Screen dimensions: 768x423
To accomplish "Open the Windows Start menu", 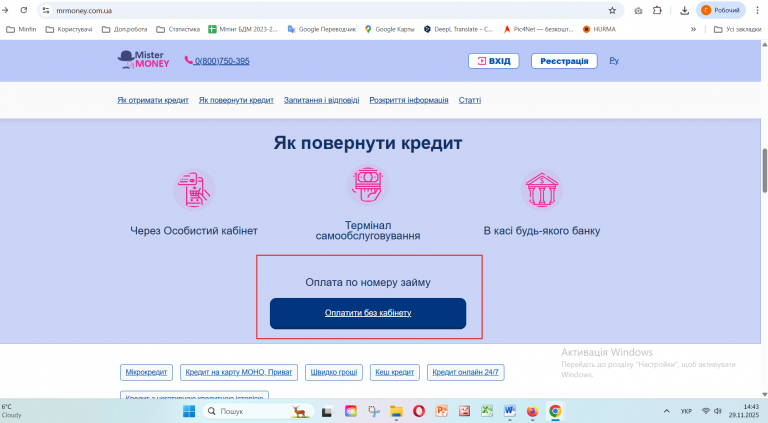I will pos(189,411).
